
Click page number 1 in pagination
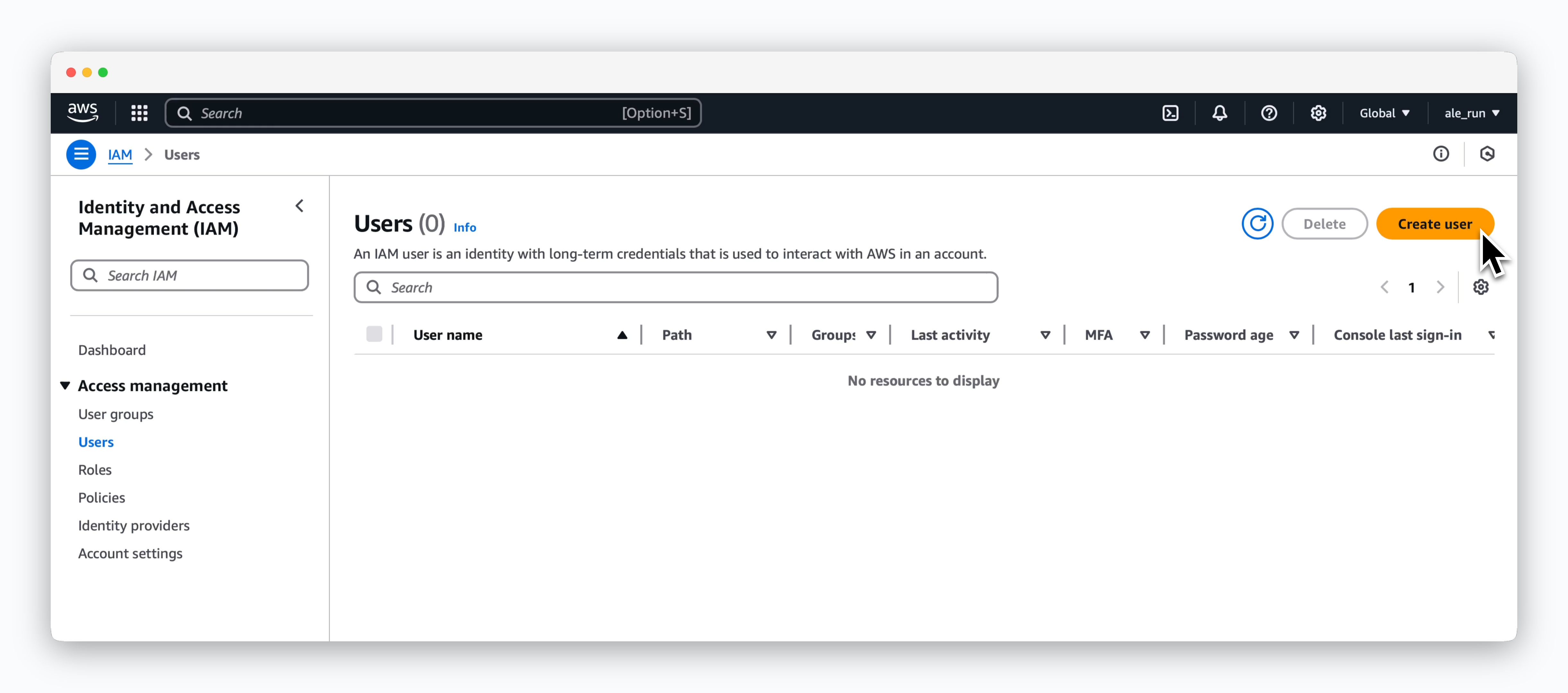[x=1412, y=288]
